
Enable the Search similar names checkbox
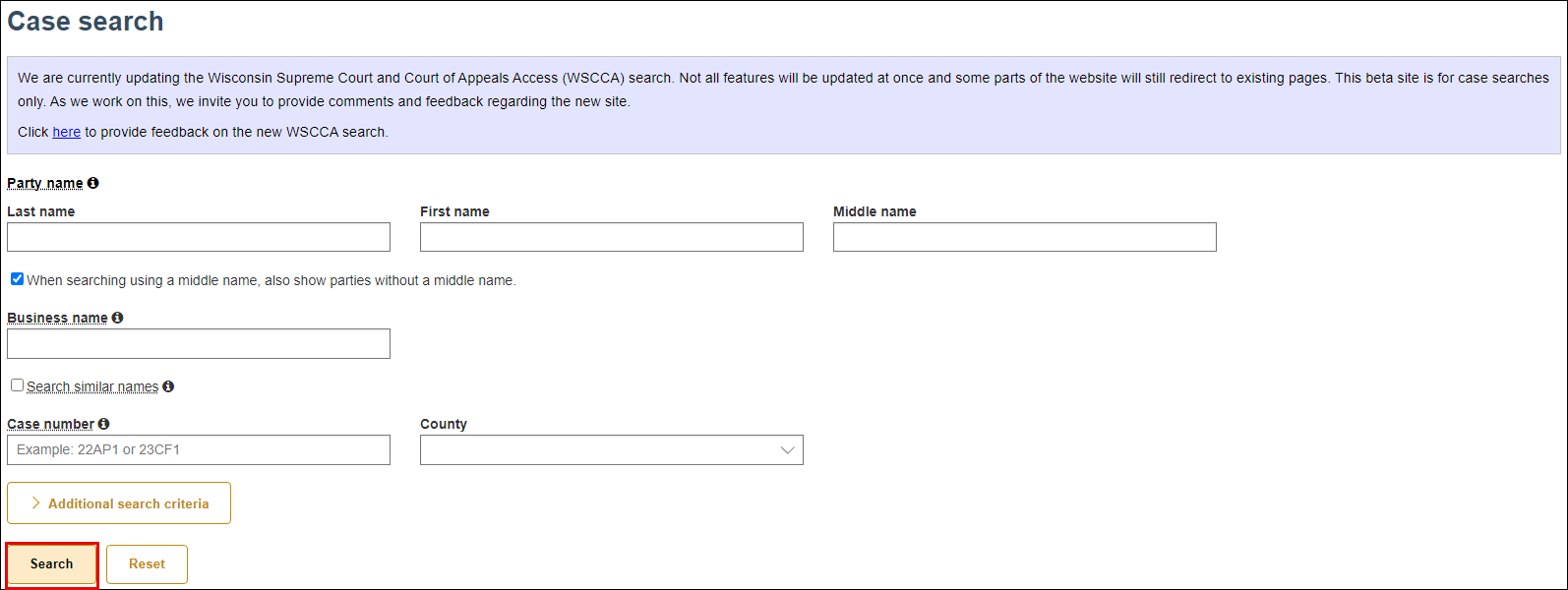[17, 384]
